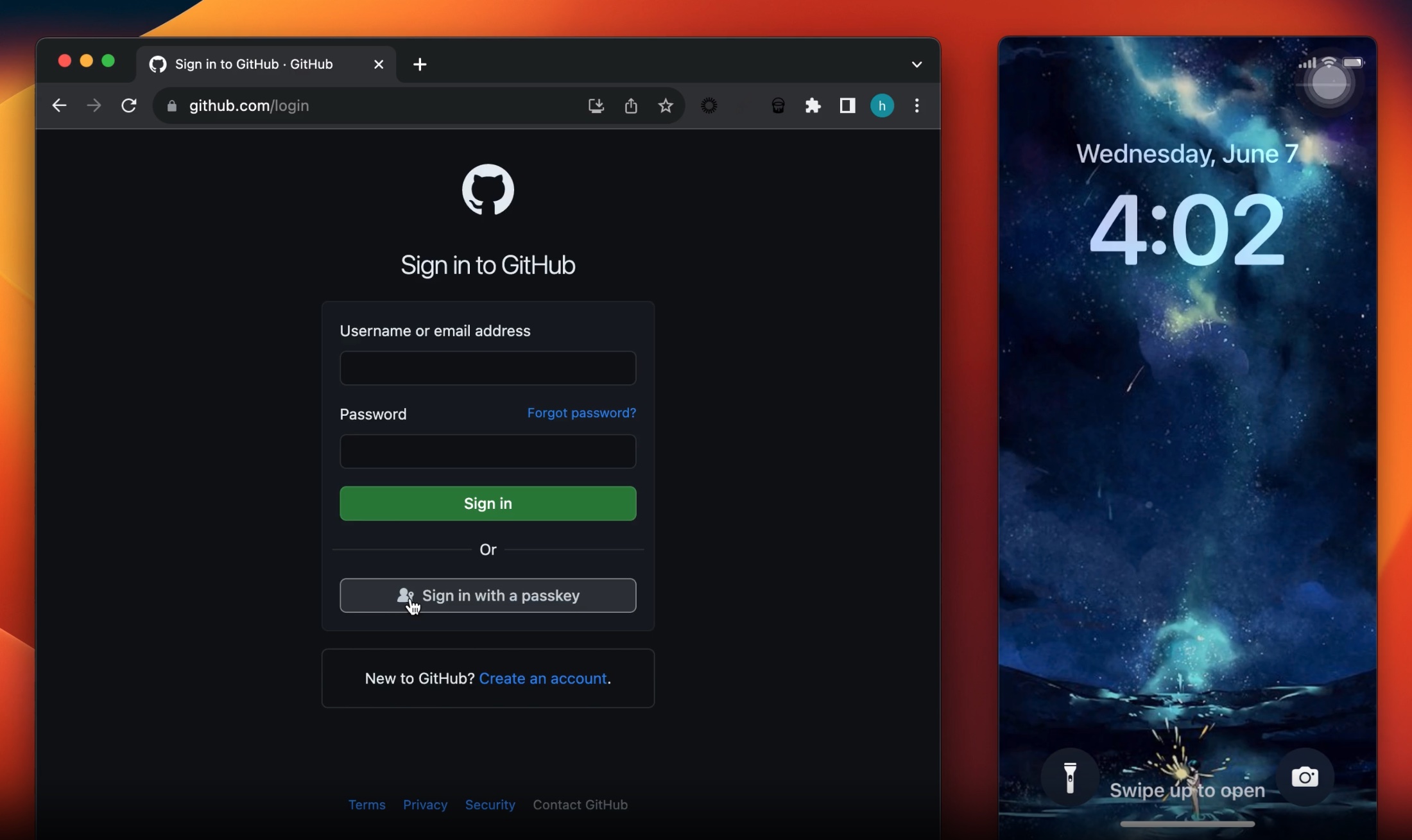Click the 'Wednesday, June 7' date
The image size is (1412, 840).
point(1187,153)
